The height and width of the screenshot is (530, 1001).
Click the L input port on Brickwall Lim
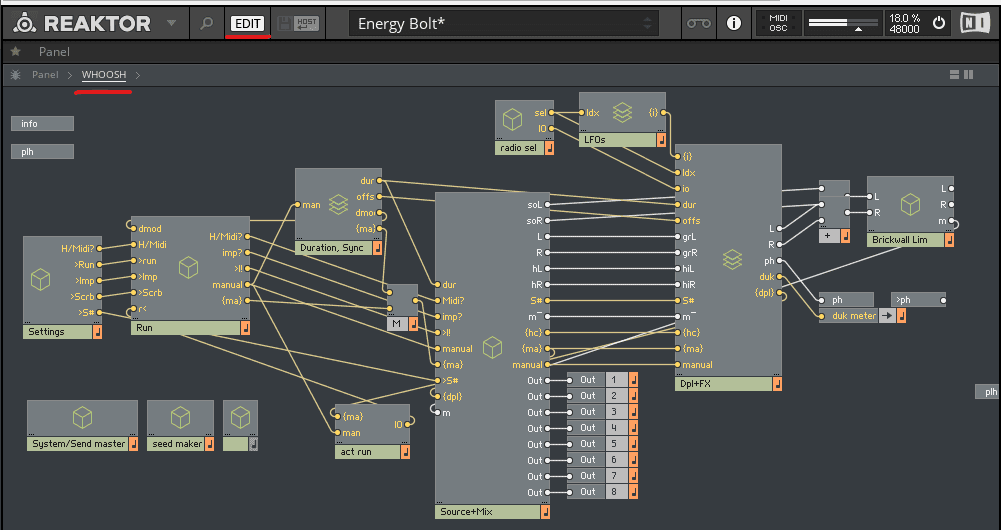[x=869, y=197]
